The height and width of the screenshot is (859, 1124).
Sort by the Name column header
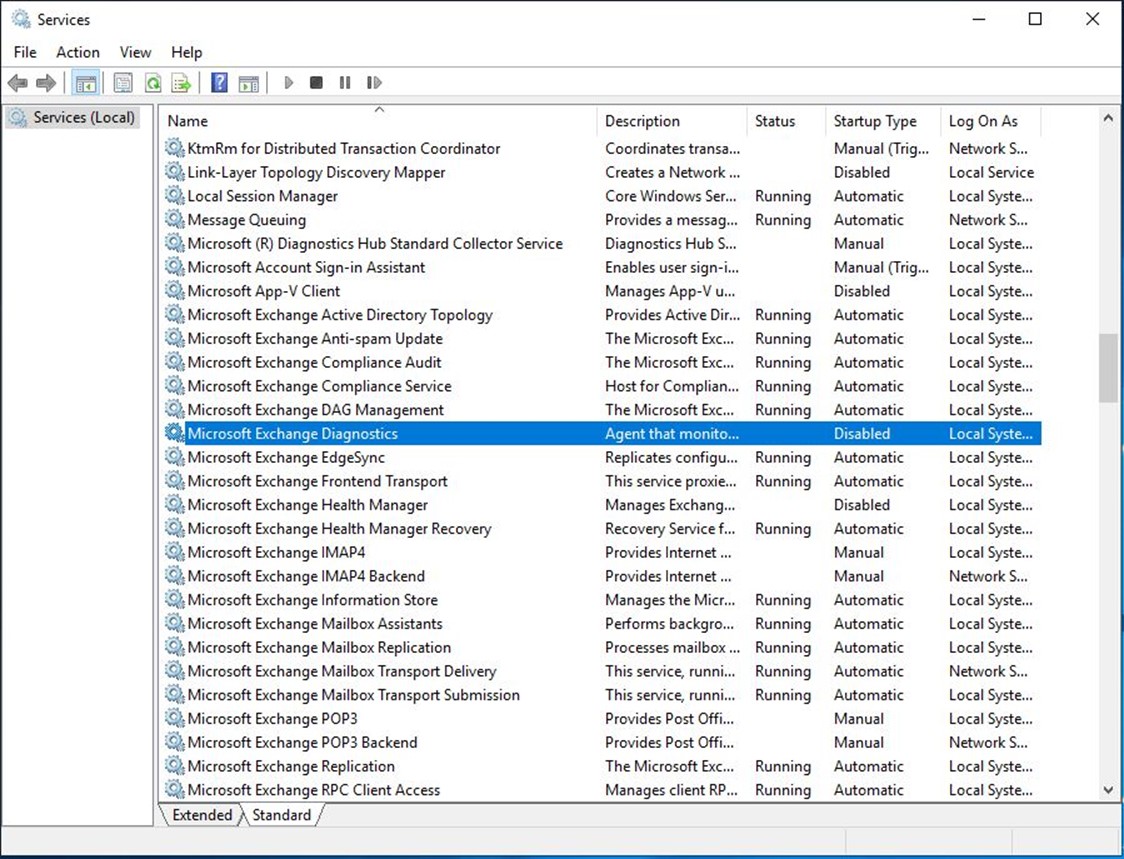[x=377, y=121]
